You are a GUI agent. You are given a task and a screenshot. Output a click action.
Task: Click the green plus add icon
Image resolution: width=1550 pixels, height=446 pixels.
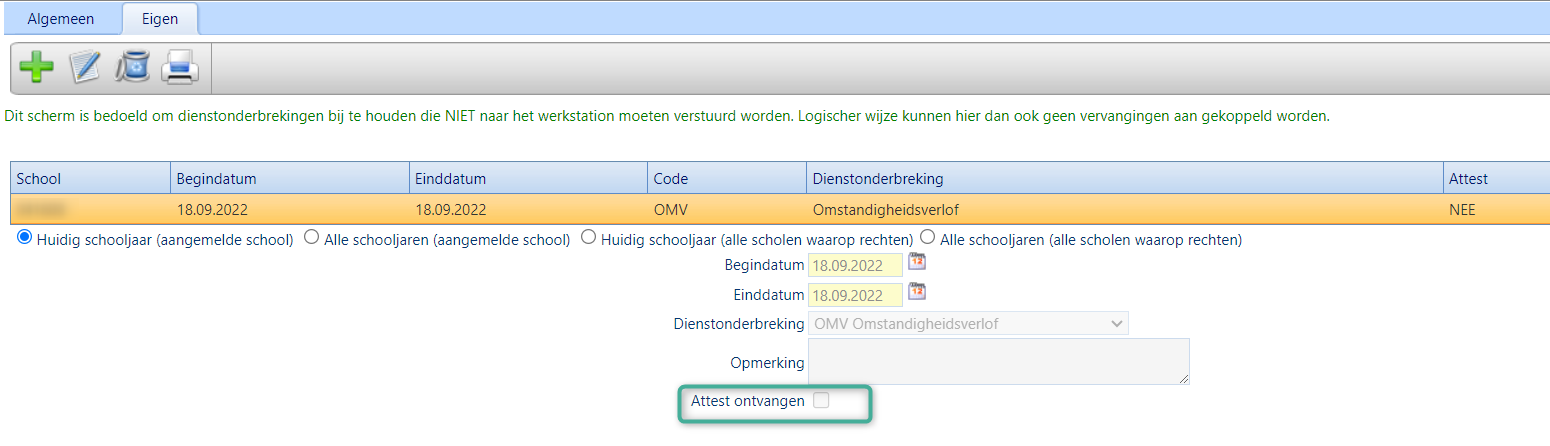[37, 68]
